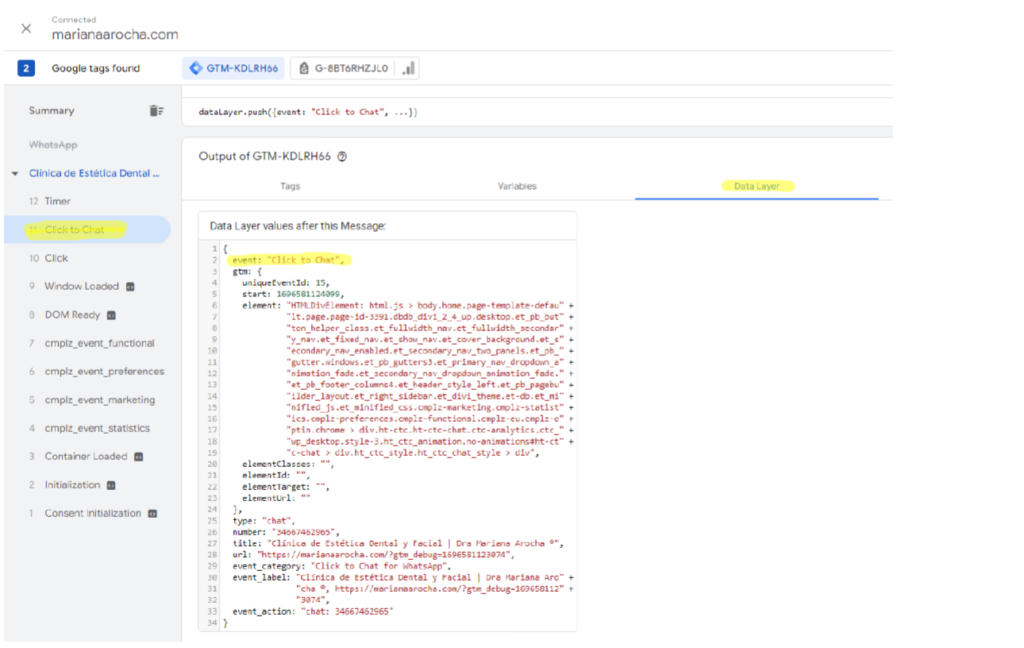Click the API icon beside Consent Initialization
The image size is (1024, 648).
tap(152, 513)
